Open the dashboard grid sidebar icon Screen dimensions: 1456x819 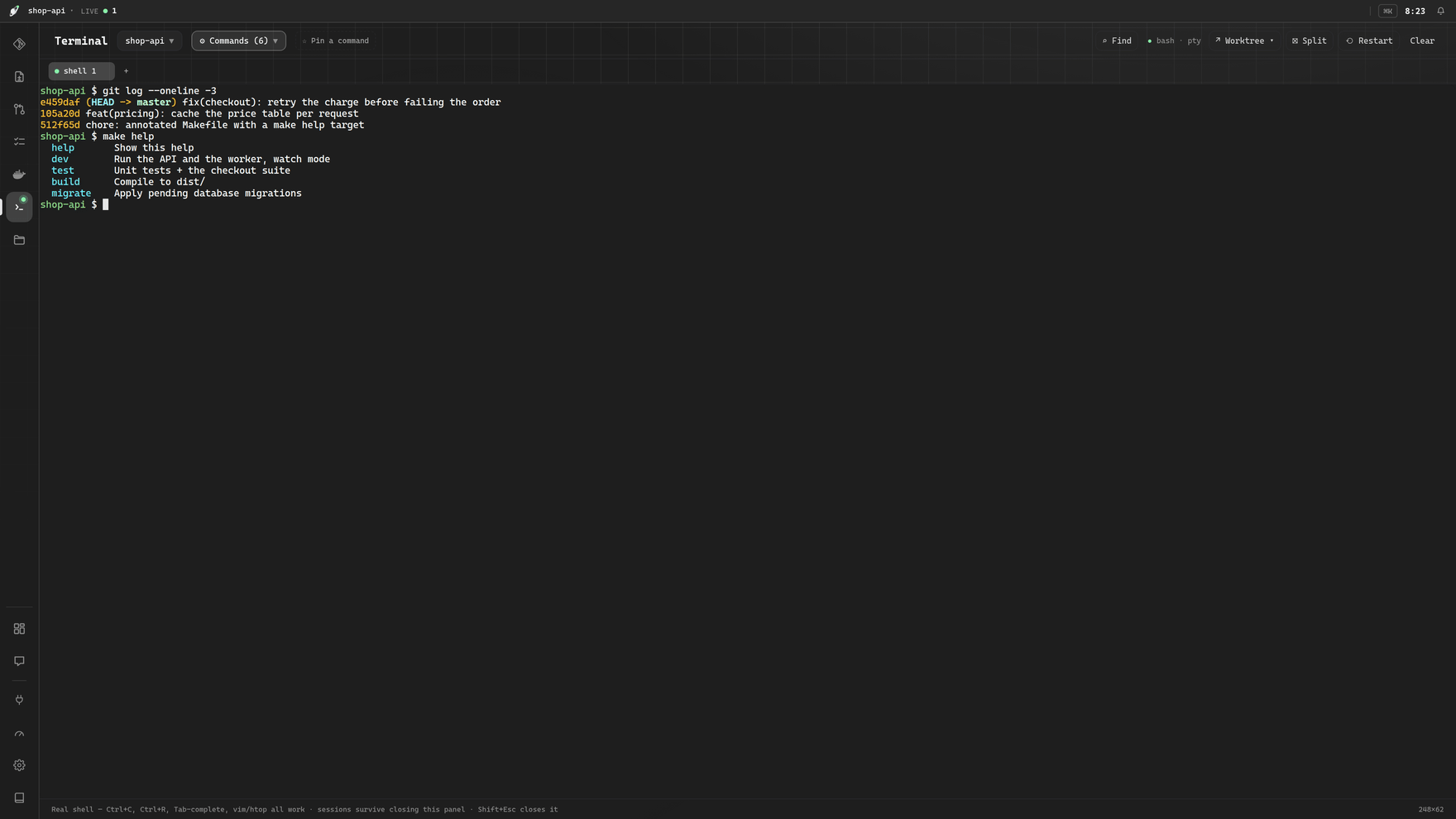19,629
